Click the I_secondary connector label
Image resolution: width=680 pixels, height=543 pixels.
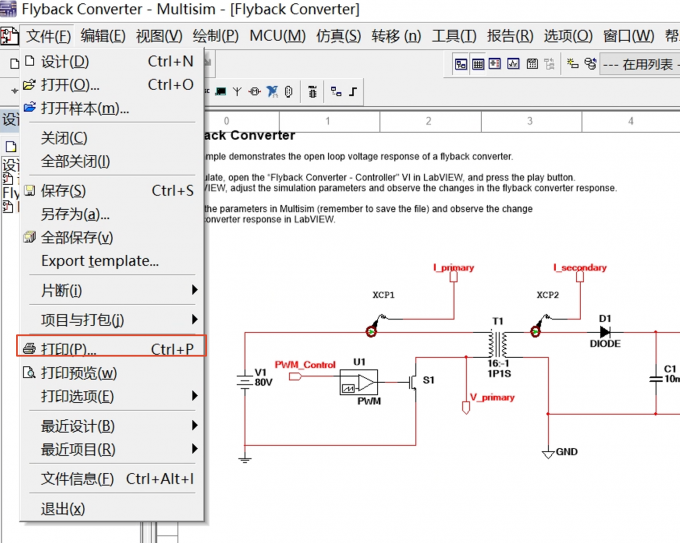tap(580, 267)
